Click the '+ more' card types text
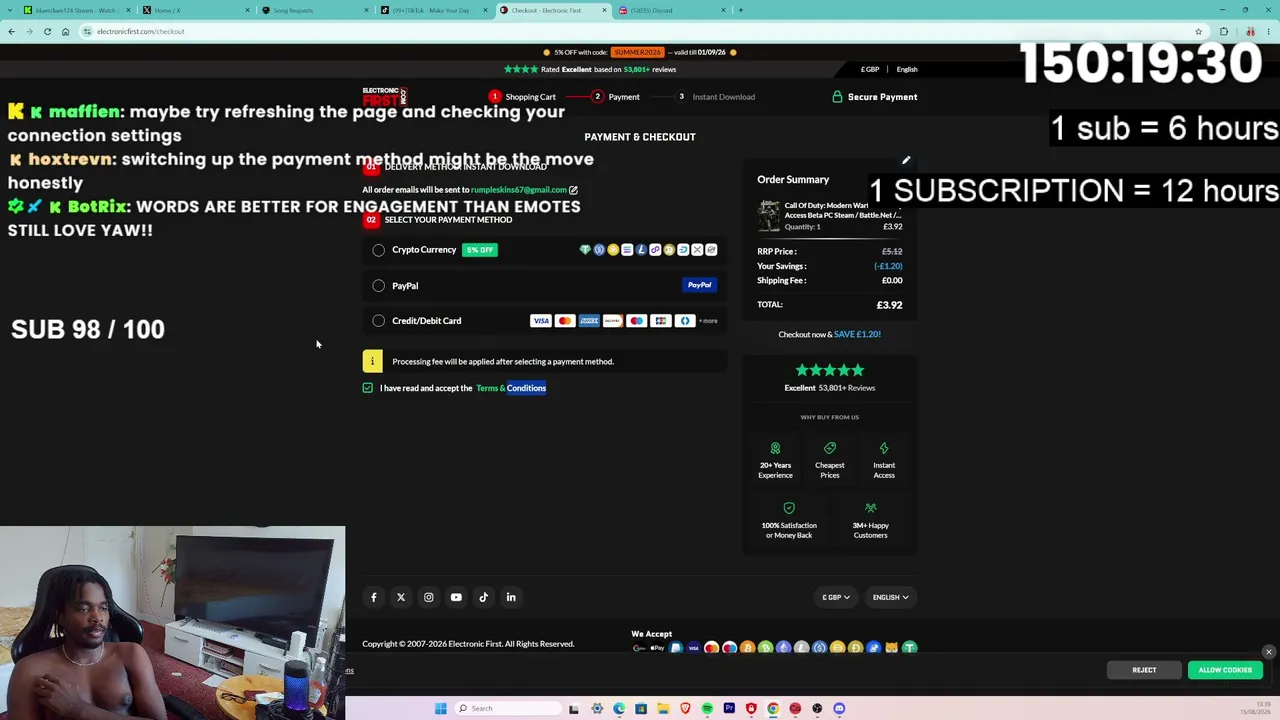 (708, 321)
